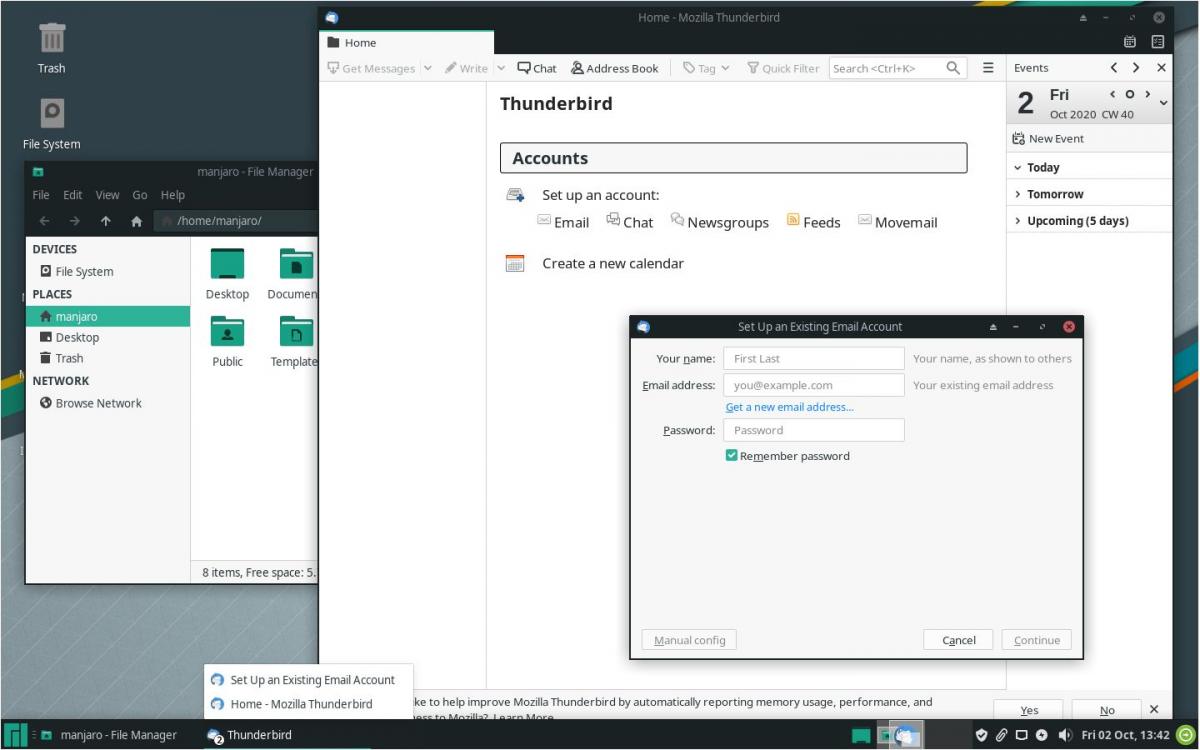
Task: Click the home icon in File Manager toolbar
Action: (x=136, y=221)
